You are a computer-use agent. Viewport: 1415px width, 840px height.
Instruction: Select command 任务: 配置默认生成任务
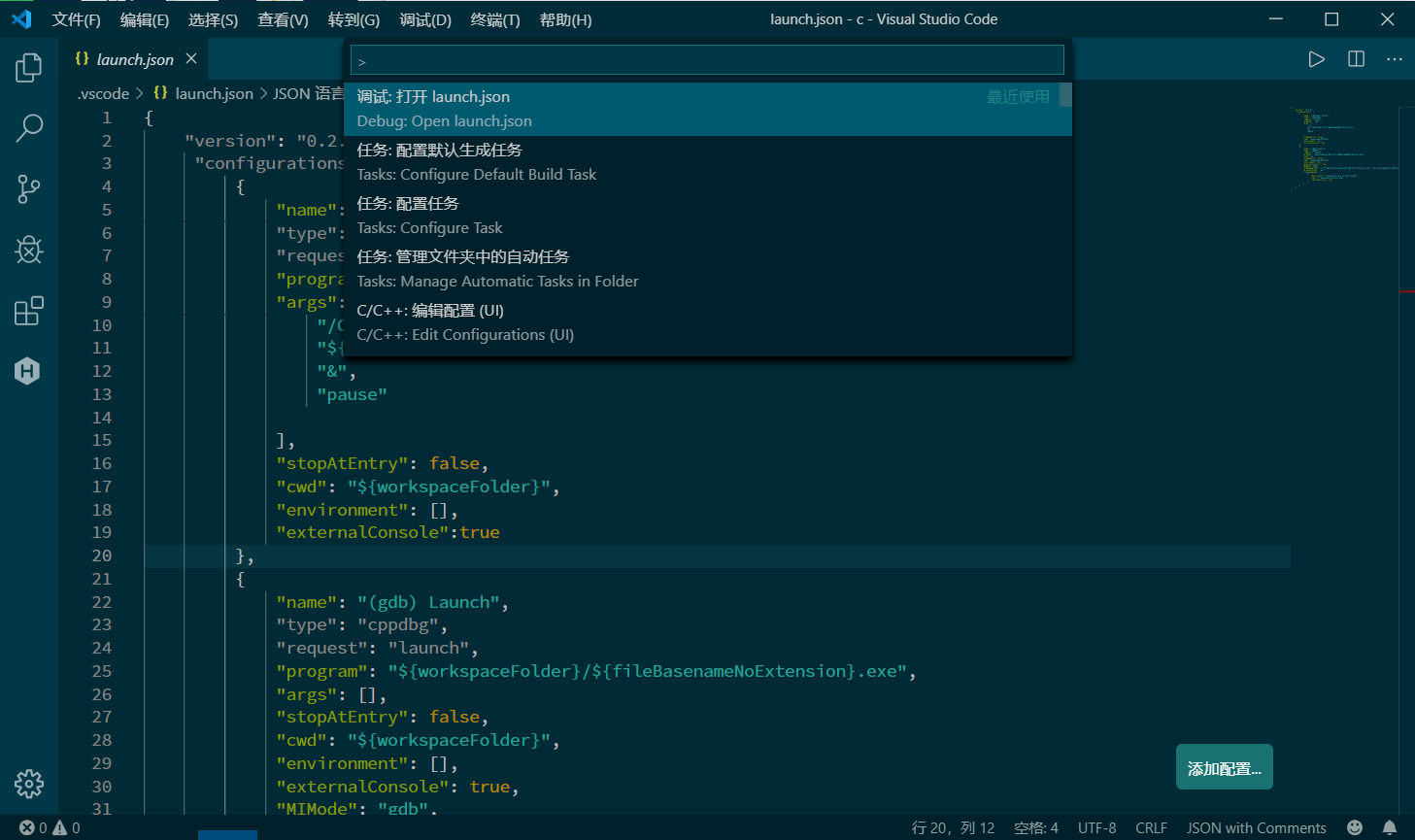(708, 162)
